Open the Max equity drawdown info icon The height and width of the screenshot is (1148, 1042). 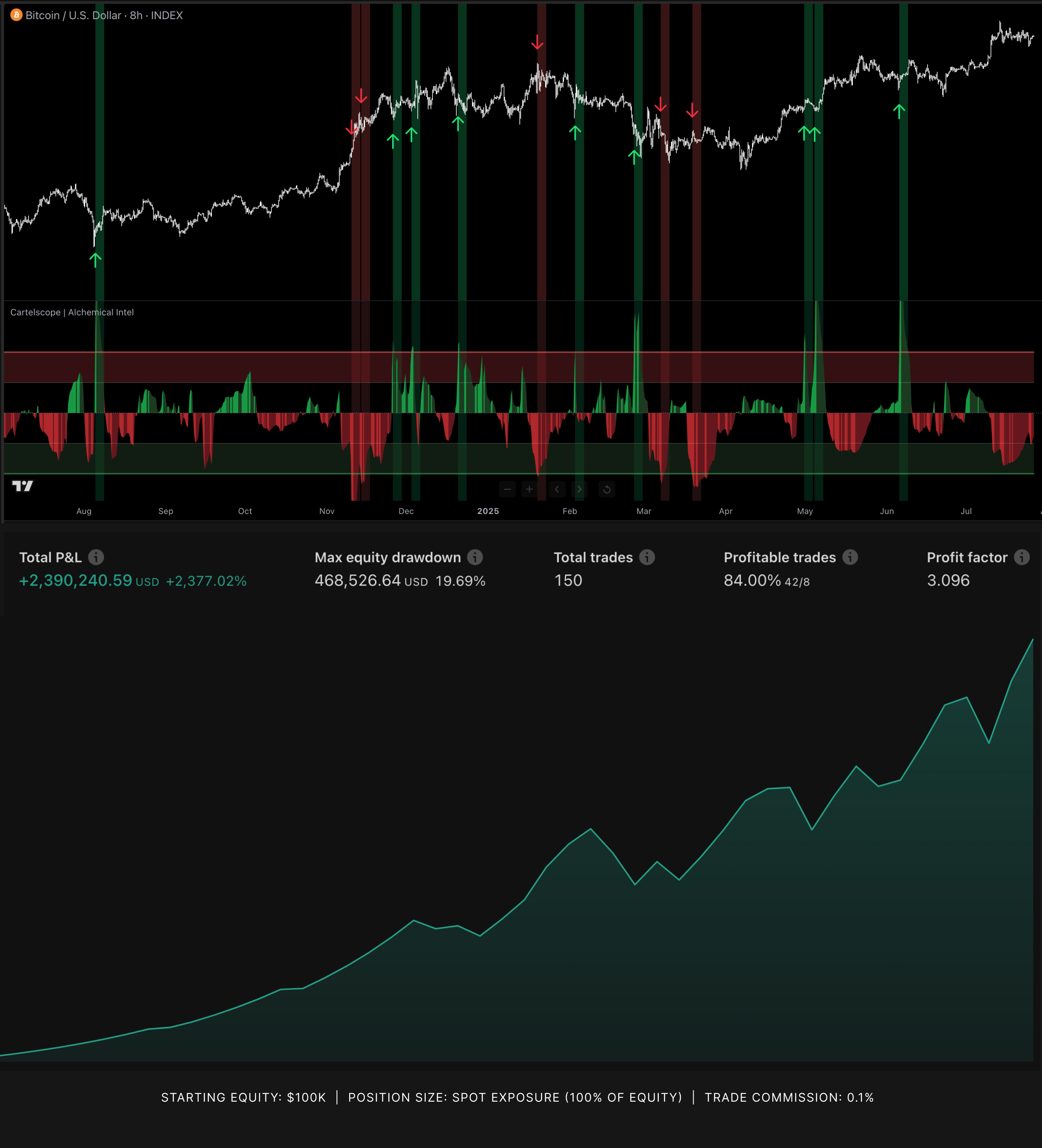pyautogui.click(x=475, y=557)
